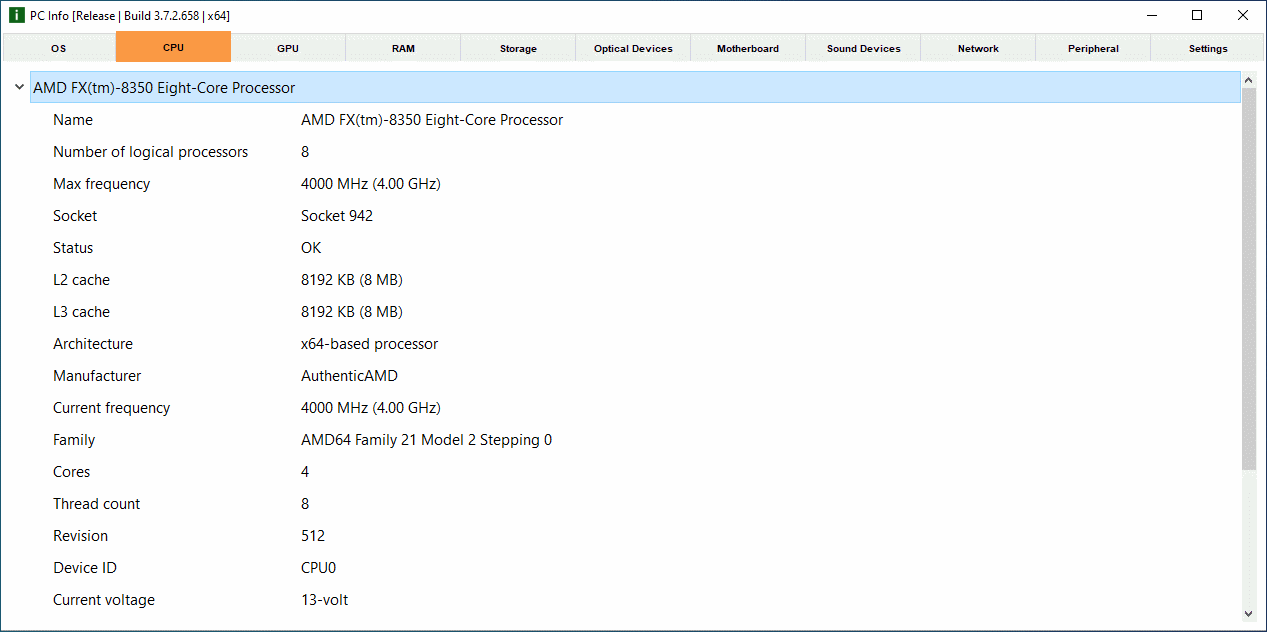The height and width of the screenshot is (632, 1267).
Task: Click the 'Current voltage' label
Action: tap(104, 600)
